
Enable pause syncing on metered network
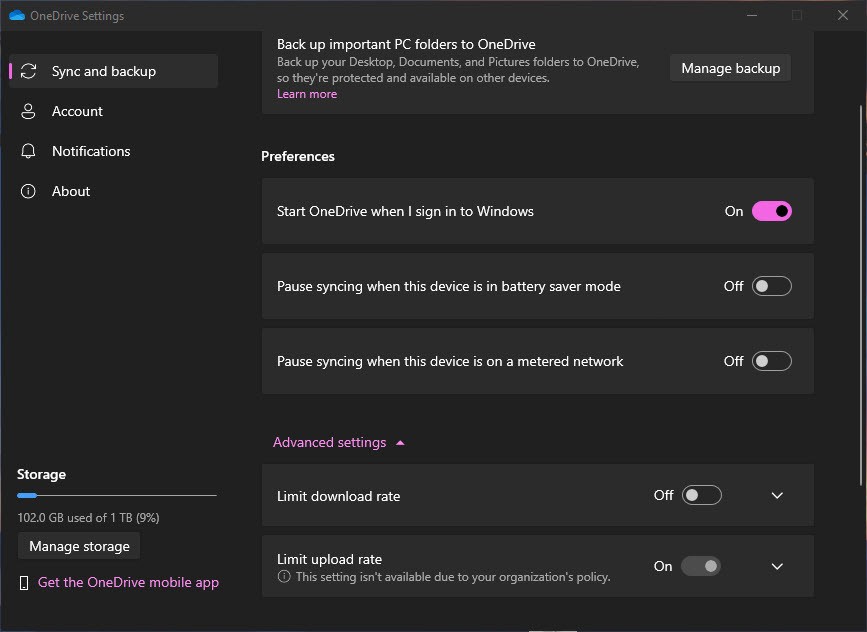pyautogui.click(x=769, y=361)
